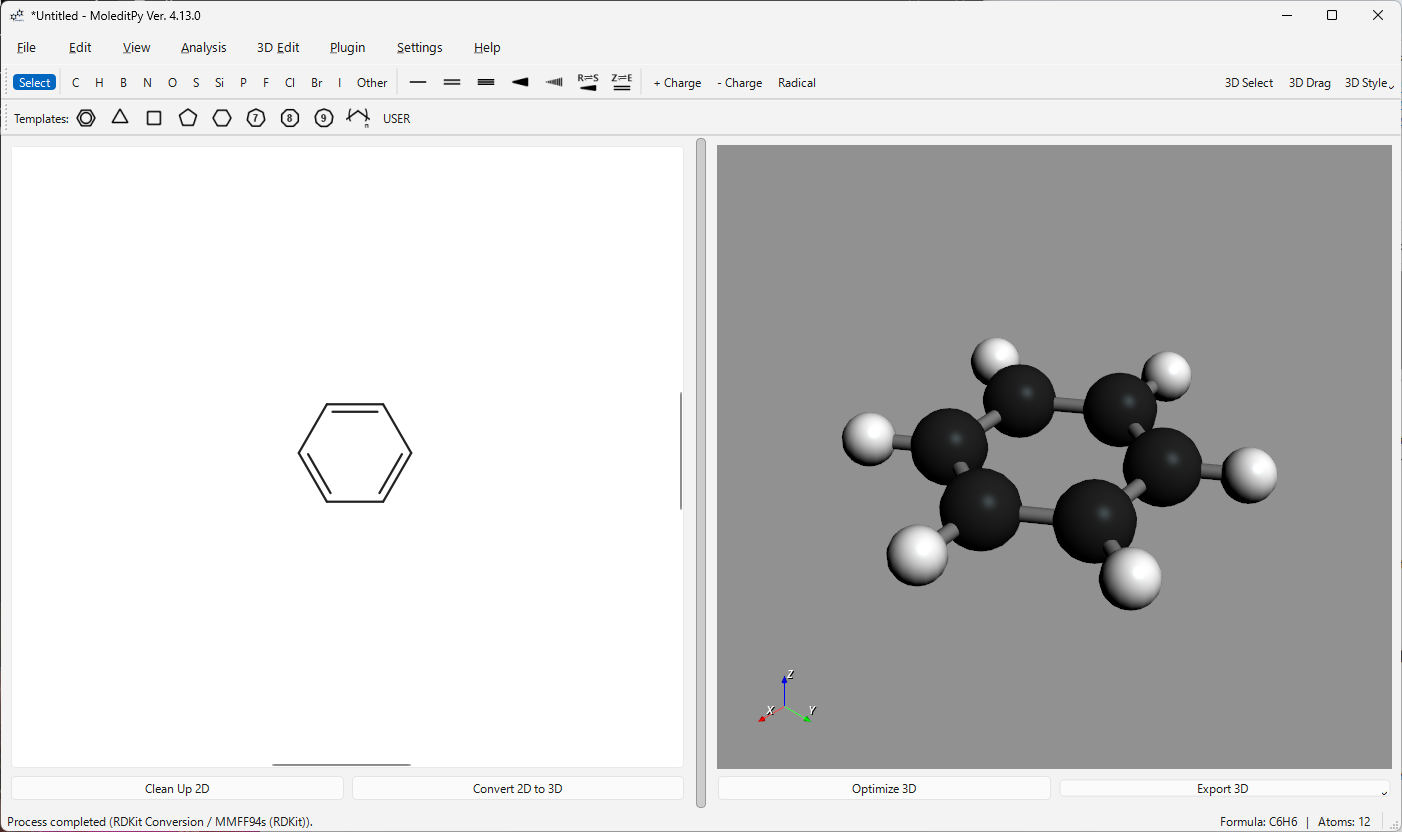The image size is (1402, 832).
Task: Click Convert 2D to 3D button
Action: click(518, 788)
